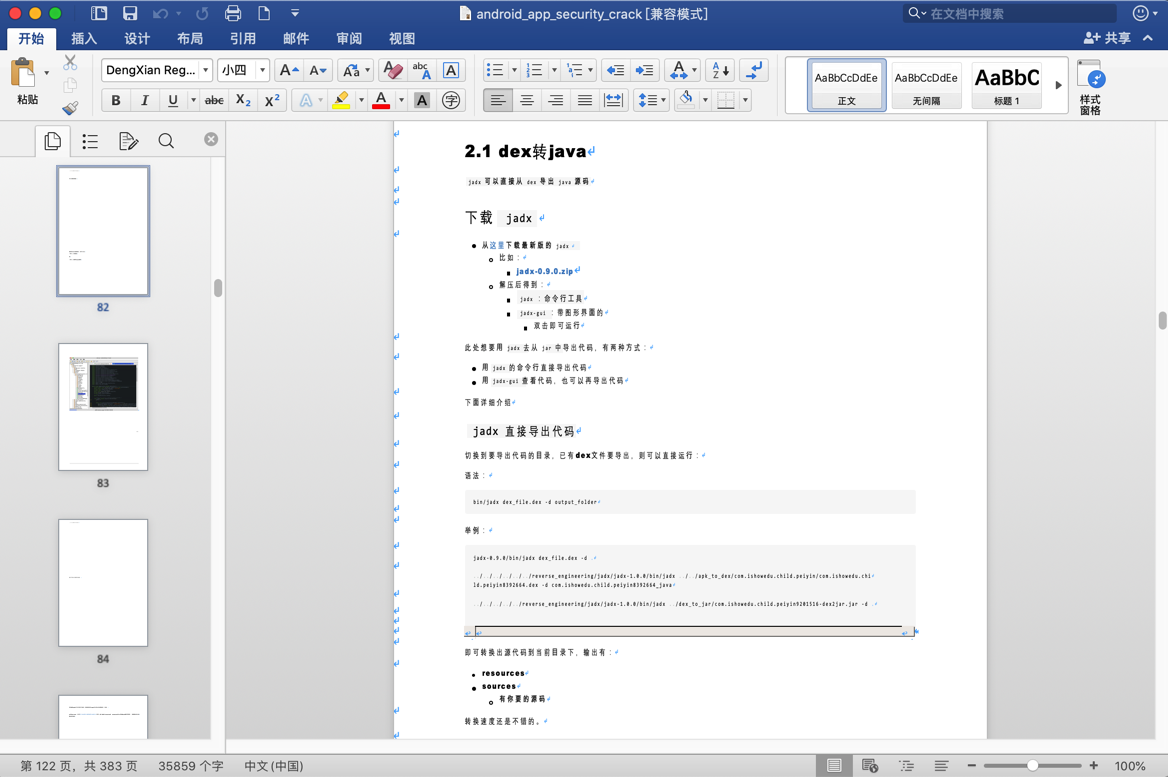
Task: Select the Format Painter brush
Action: coord(70,109)
